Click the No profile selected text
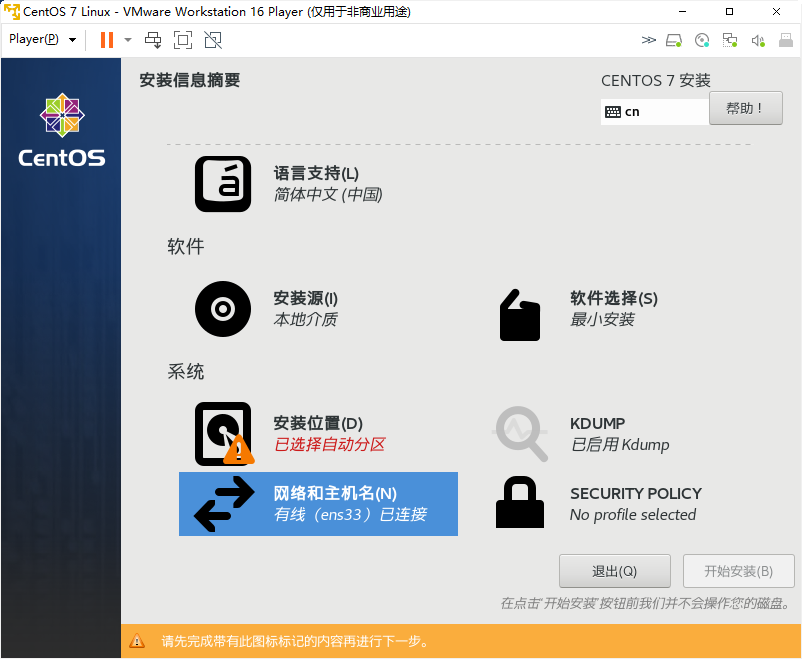Screen dimensions: 802x659 coord(633,514)
